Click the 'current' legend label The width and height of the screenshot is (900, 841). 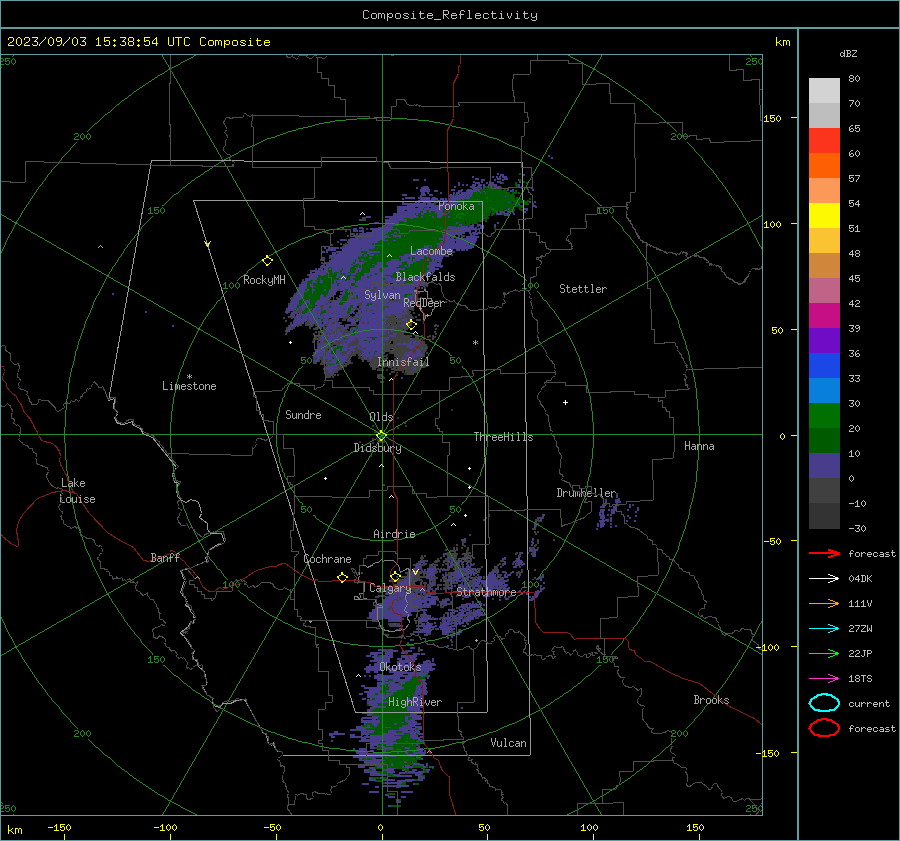tap(869, 704)
